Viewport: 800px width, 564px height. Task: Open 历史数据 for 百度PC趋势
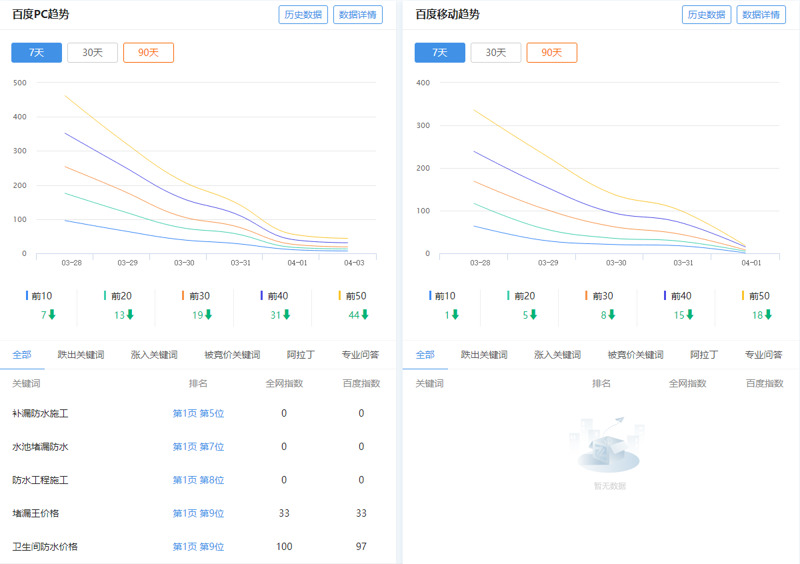point(302,15)
